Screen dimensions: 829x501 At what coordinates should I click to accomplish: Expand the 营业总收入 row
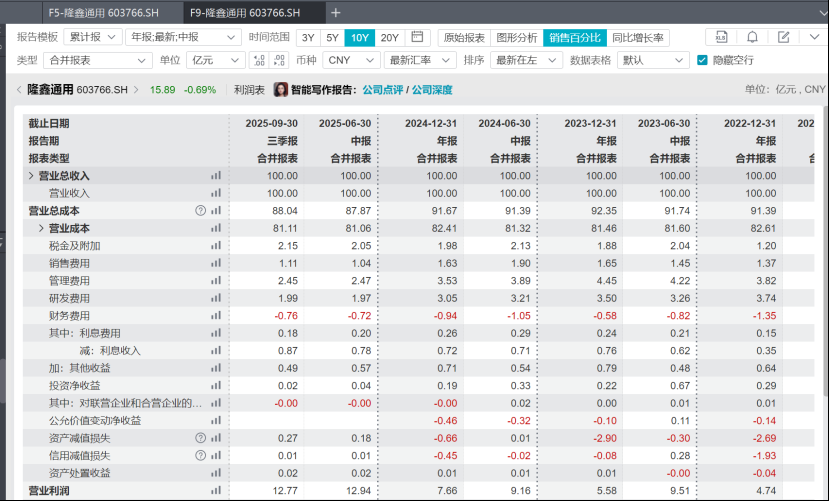[x=32, y=176]
